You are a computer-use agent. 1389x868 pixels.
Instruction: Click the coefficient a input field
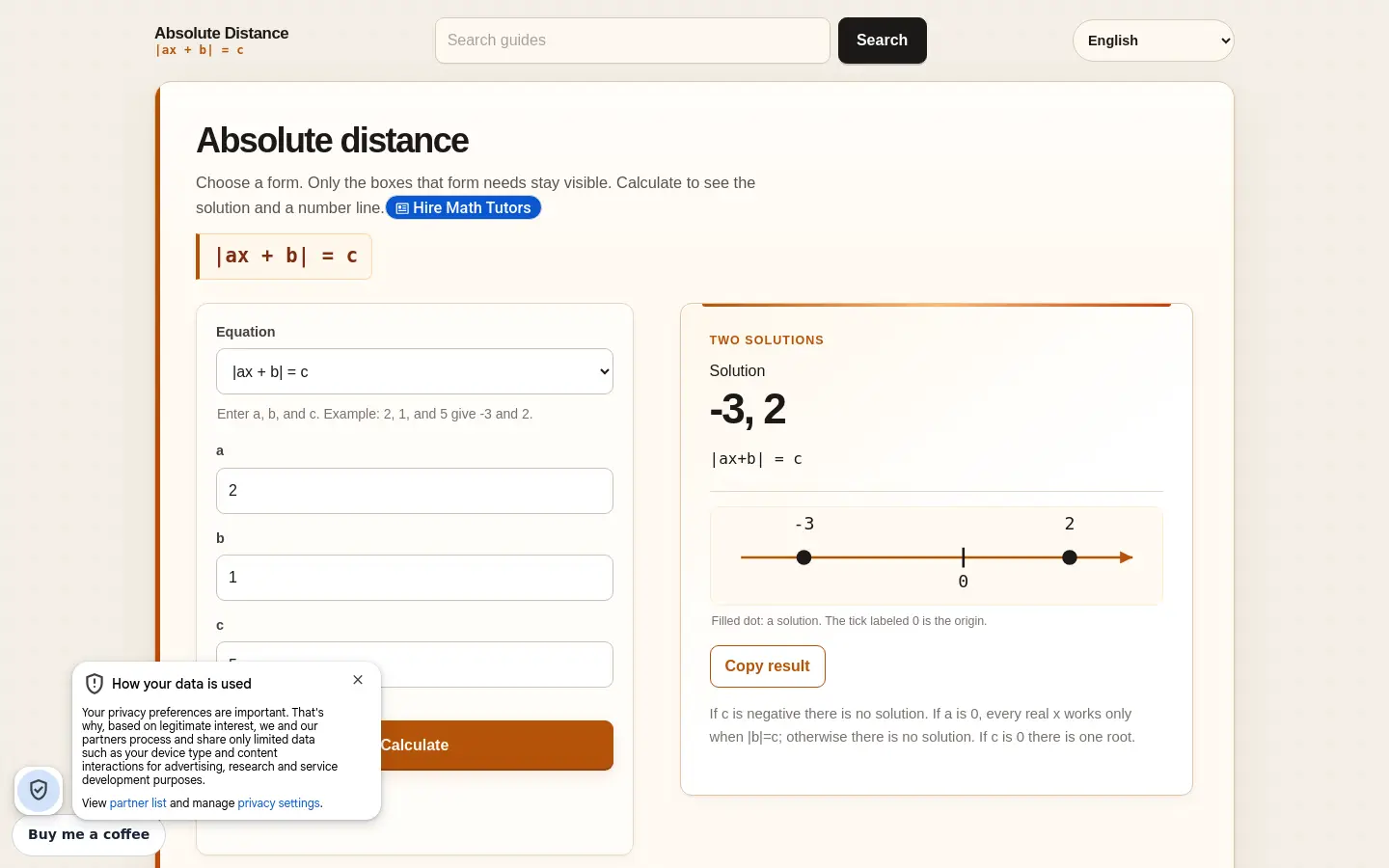click(x=415, y=491)
